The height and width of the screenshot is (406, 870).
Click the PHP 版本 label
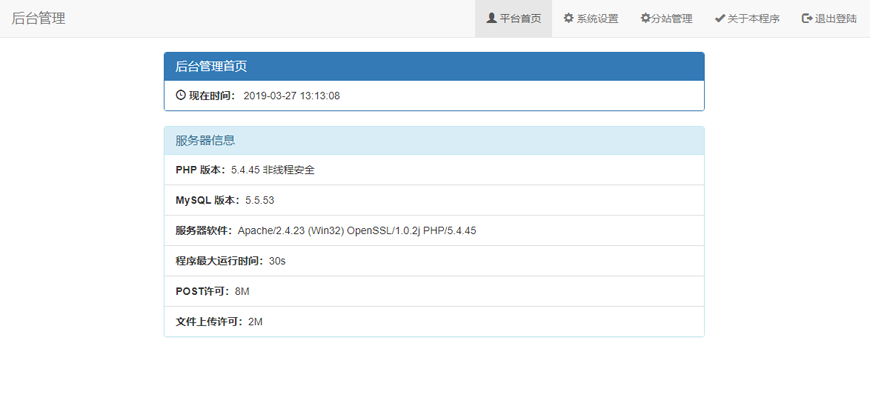pos(200,170)
